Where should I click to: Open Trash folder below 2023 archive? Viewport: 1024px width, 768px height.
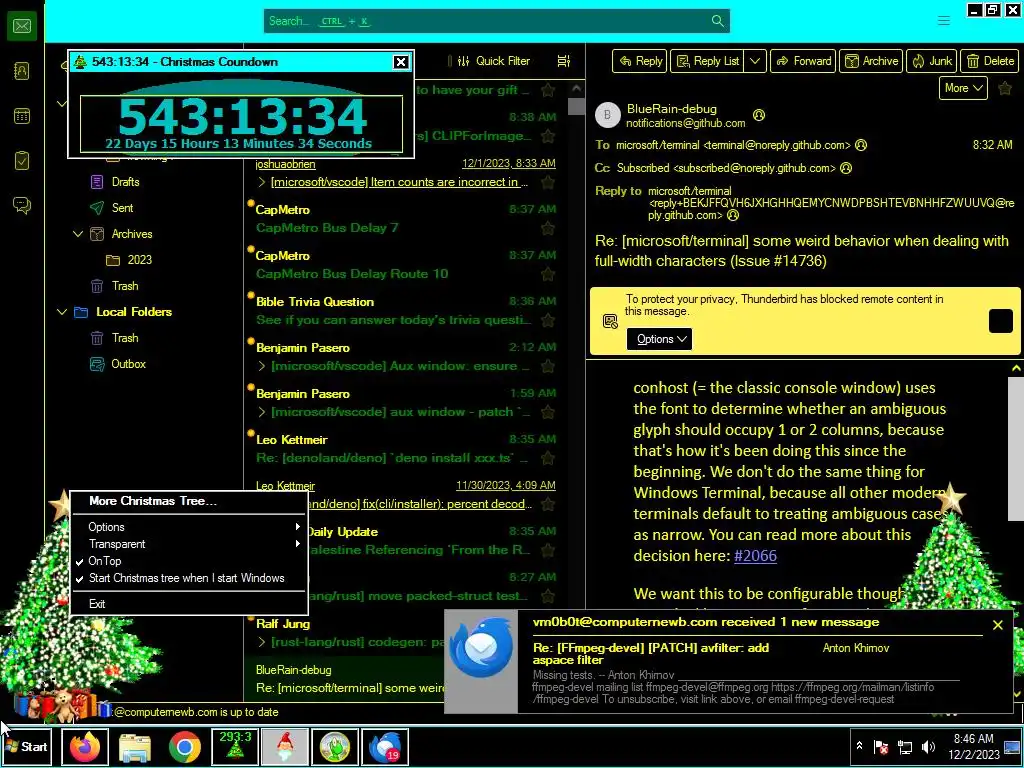pos(125,286)
